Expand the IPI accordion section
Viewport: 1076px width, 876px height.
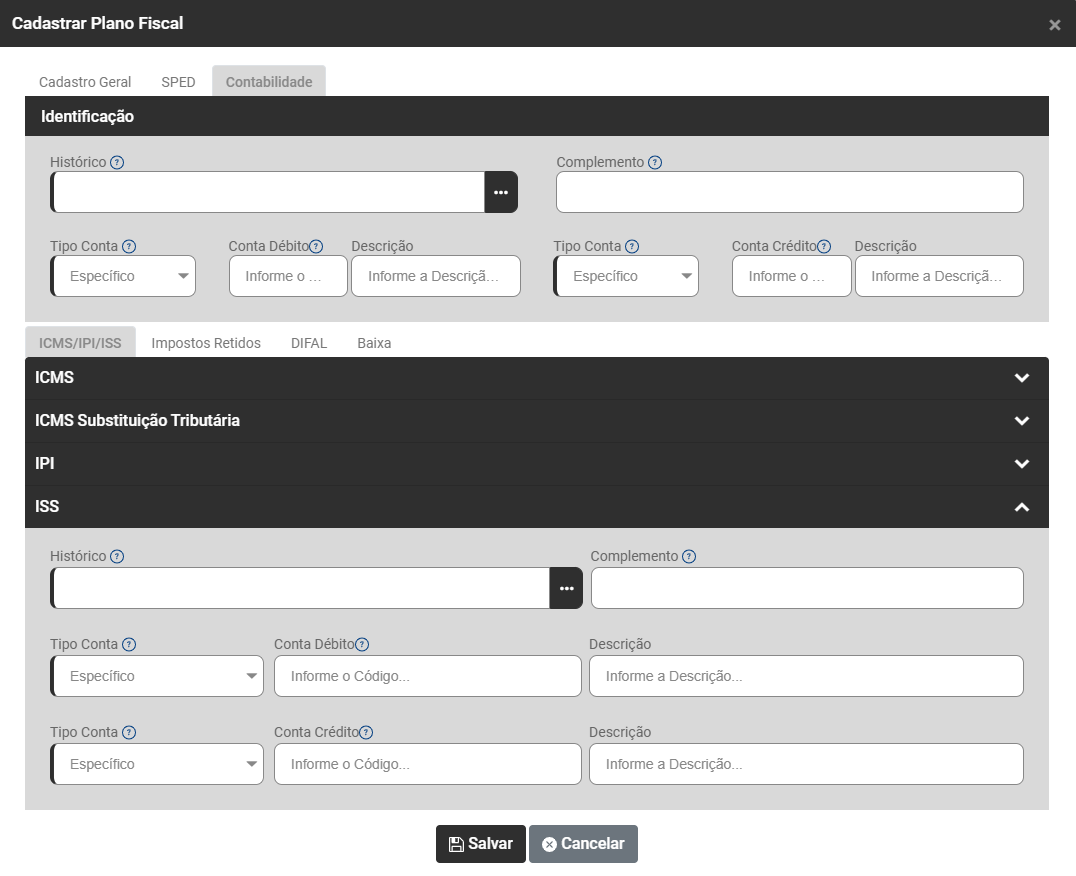pyautogui.click(x=1021, y=464)
